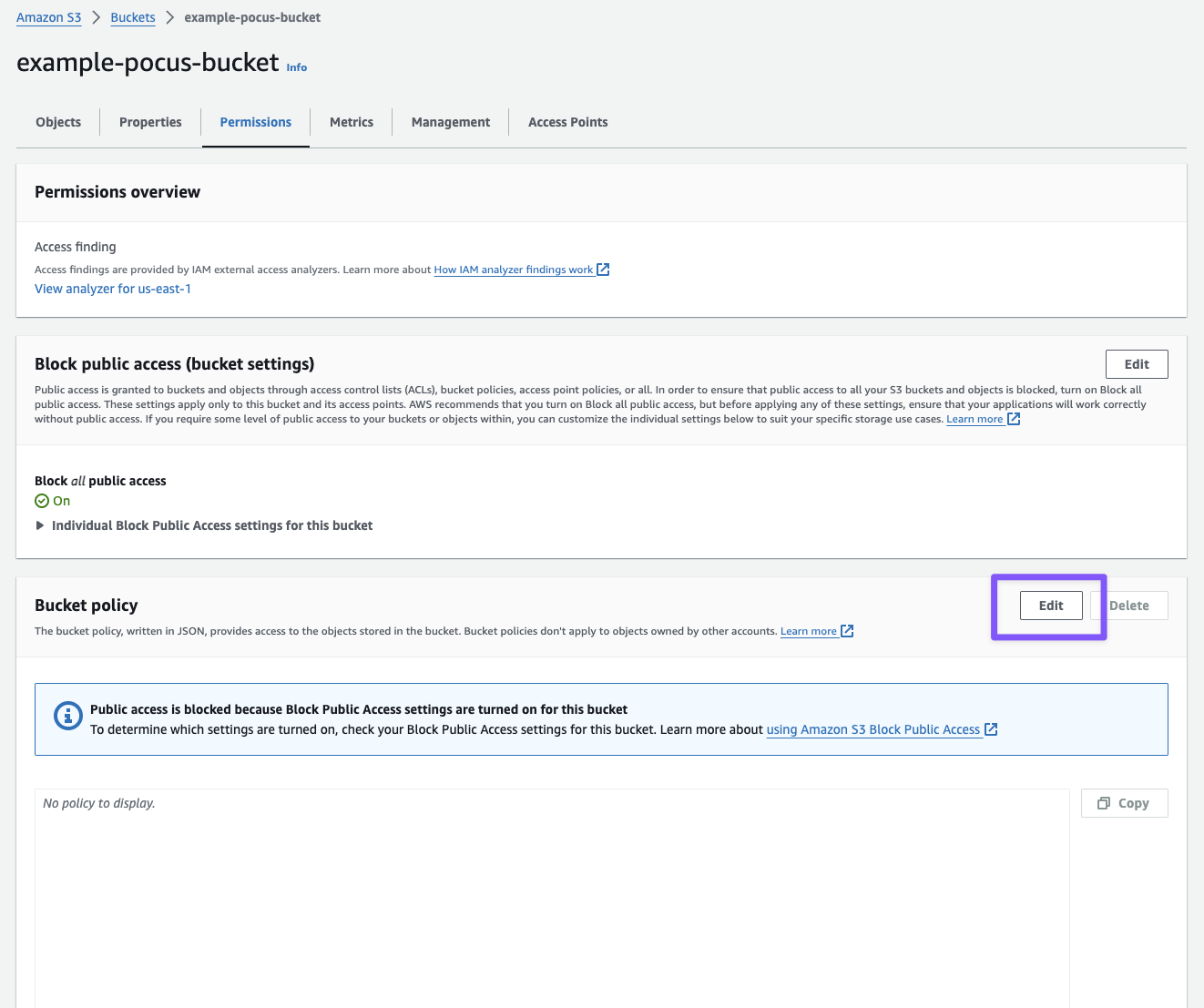Click external link icon after Amazon S3 Block Public Access
The image size is (1204, 1008).
(991, 729)
